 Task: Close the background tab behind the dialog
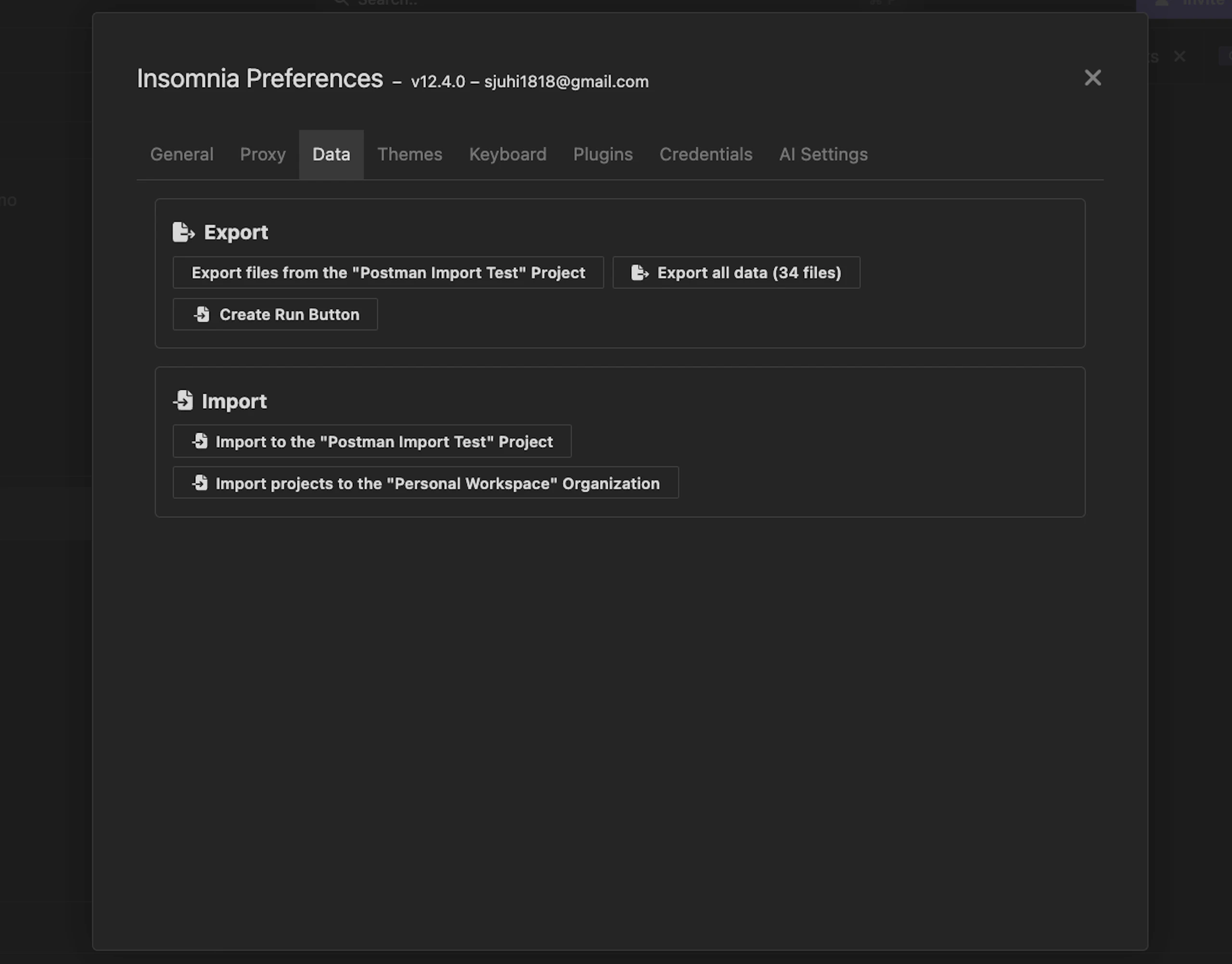[x=1179, y=56]
